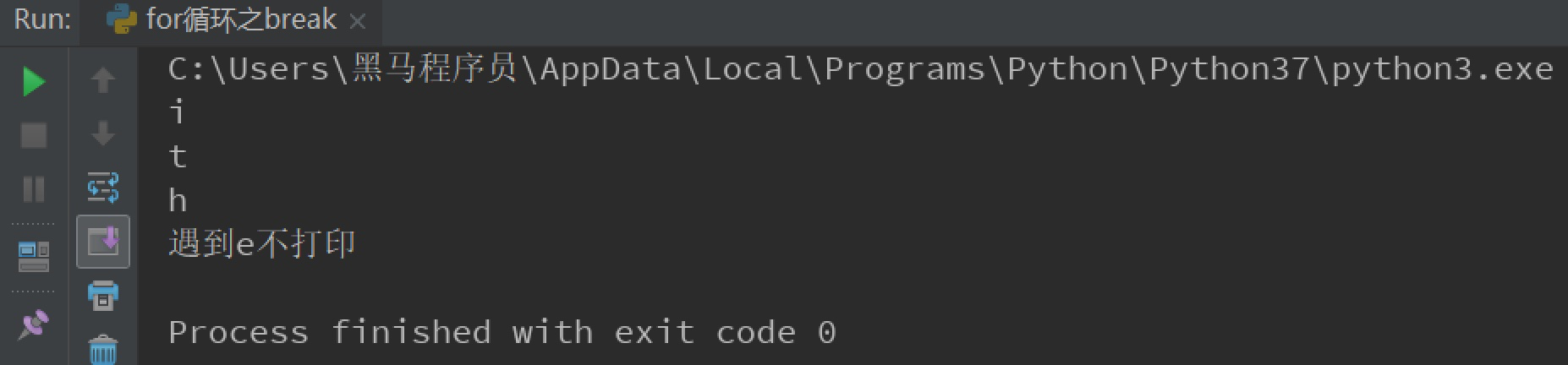Close the for循环之break tab
1568x365 pixels.
click(x=358, y=21)
